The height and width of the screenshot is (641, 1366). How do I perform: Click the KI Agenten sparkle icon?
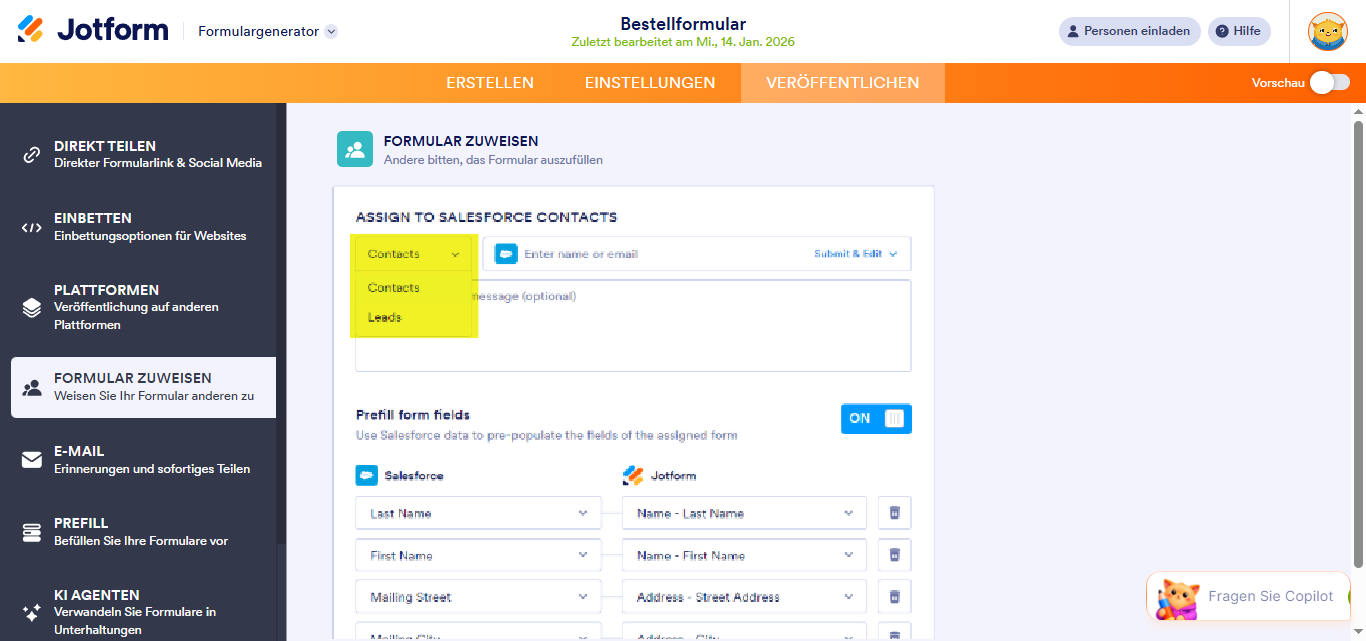32,612
